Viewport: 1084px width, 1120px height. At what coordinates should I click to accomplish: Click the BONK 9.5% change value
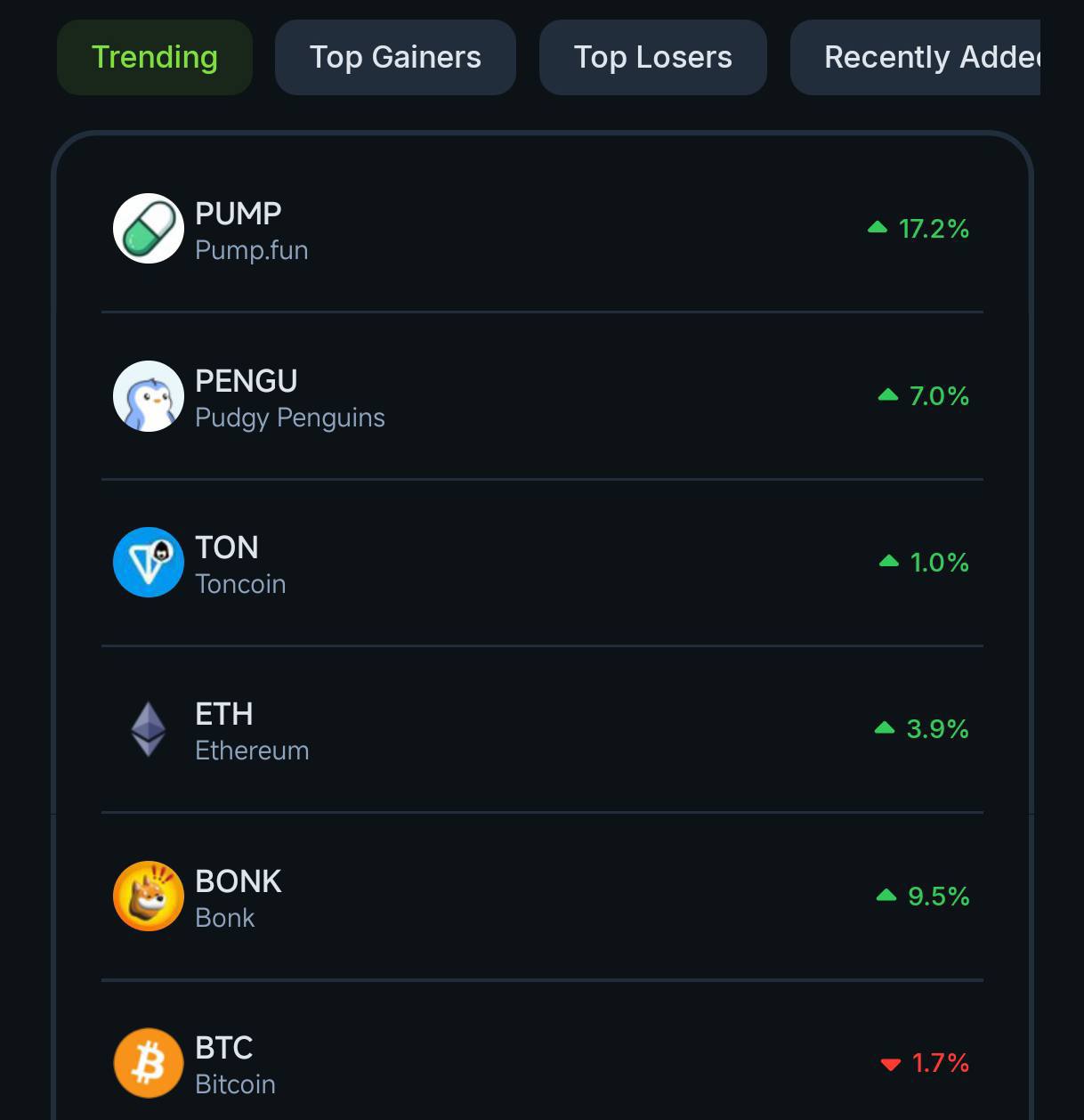(938, 896)
